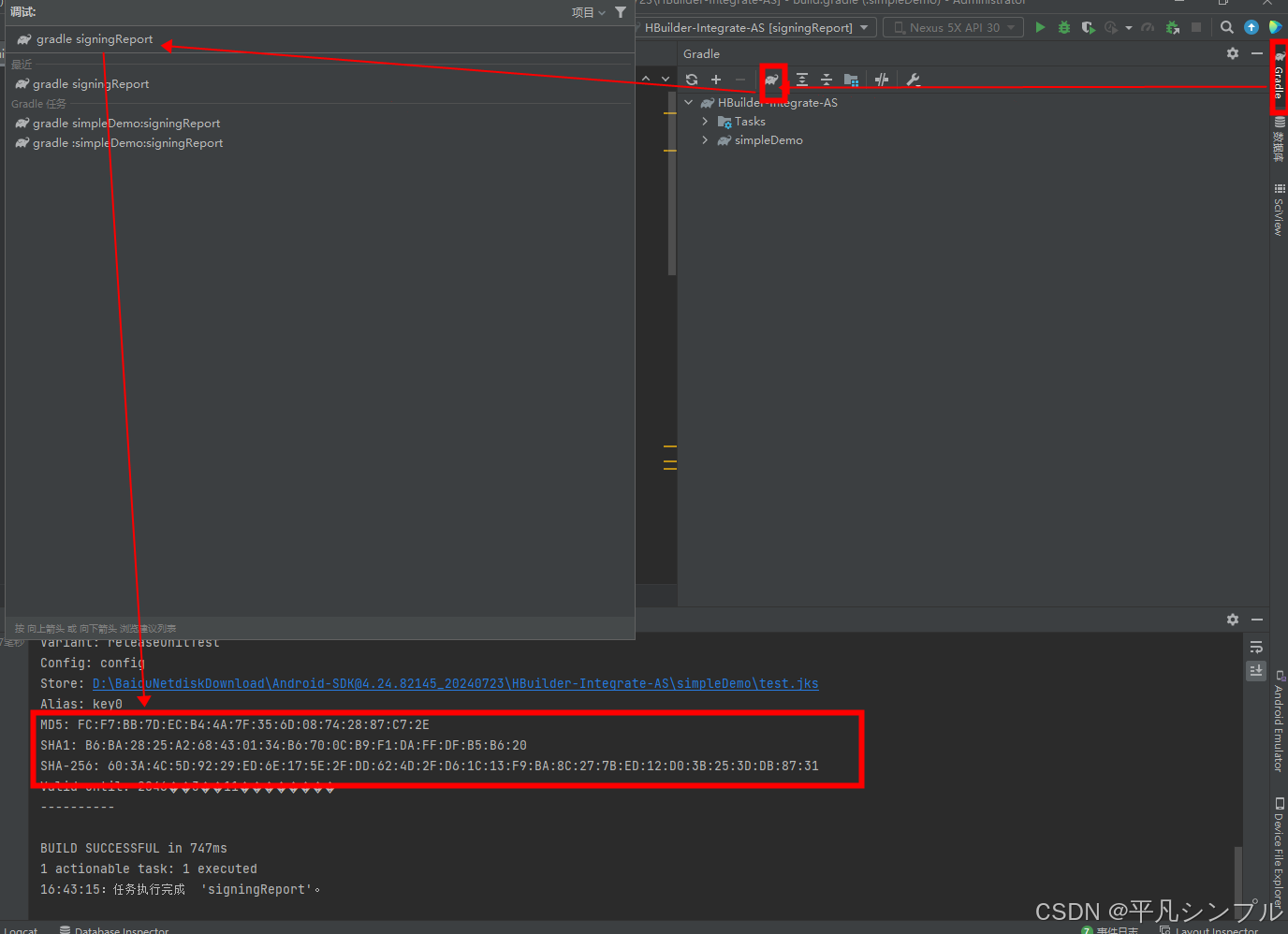The height and width of the screenshot is (934, 1288).
Task: Open the Layout Inspector bottom tab
Action: tap(1208, 929)
